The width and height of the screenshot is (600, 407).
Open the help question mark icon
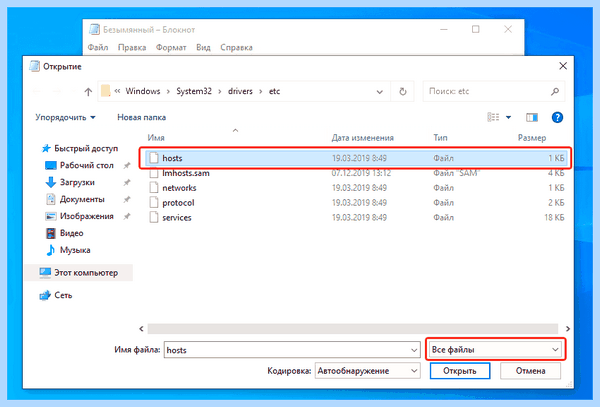(x=557, y=117)
